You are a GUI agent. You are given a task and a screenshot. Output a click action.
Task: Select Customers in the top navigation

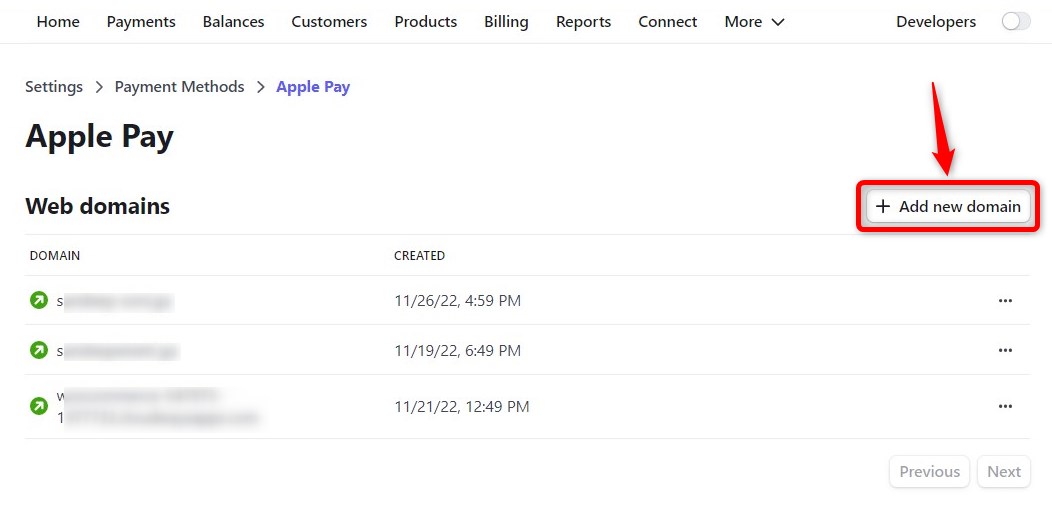pyautogui.click(x=329, y=21)
